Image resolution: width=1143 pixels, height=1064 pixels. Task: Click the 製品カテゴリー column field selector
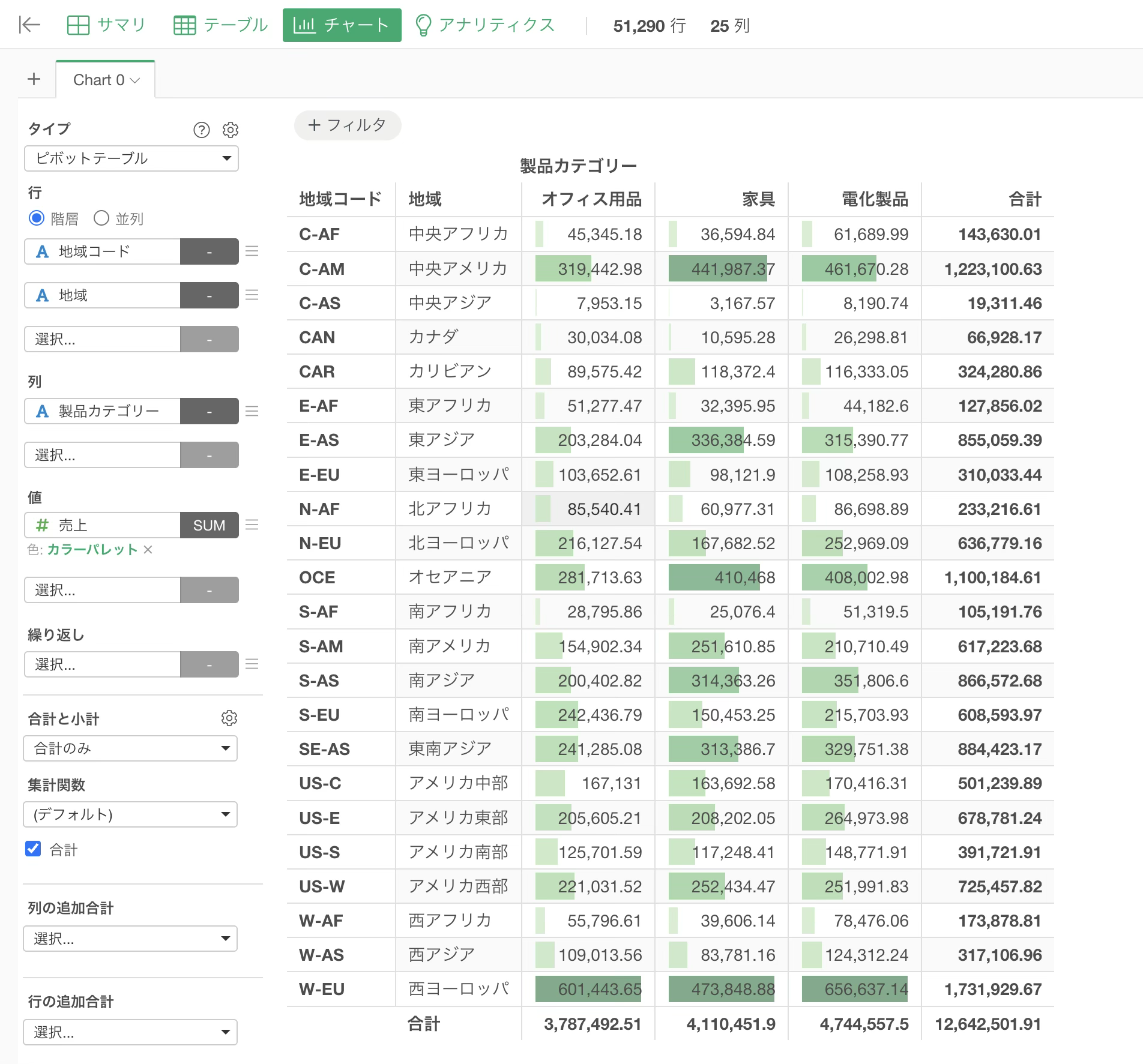pyautogui.click(x=103, y=411)
